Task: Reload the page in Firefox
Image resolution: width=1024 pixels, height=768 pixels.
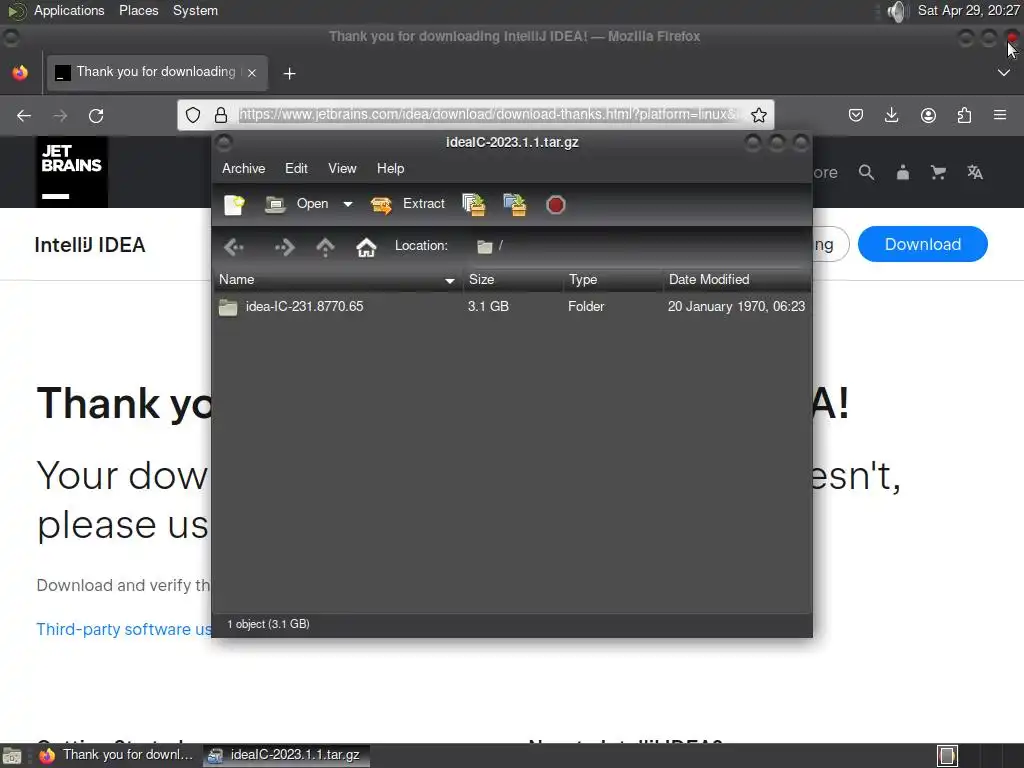Action: click(96, 116)
